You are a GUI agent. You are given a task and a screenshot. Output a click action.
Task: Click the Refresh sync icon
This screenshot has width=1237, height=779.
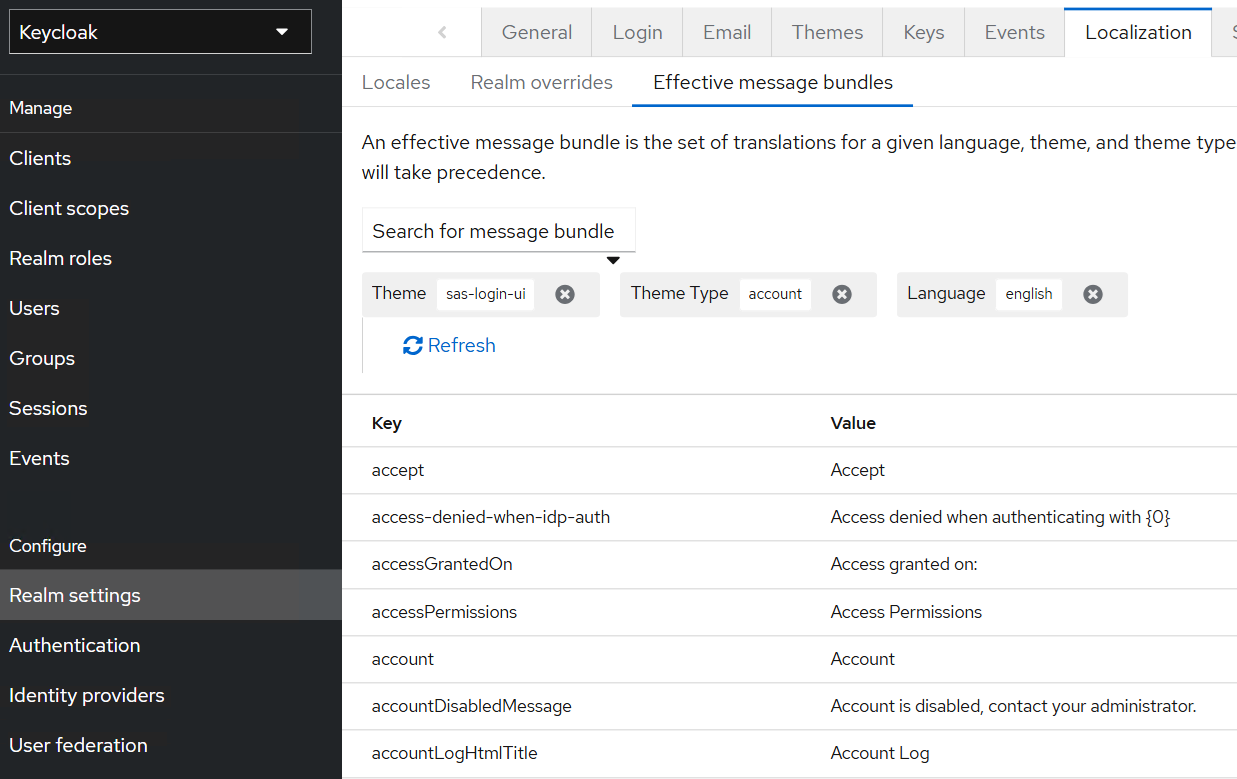click(412, 346)
